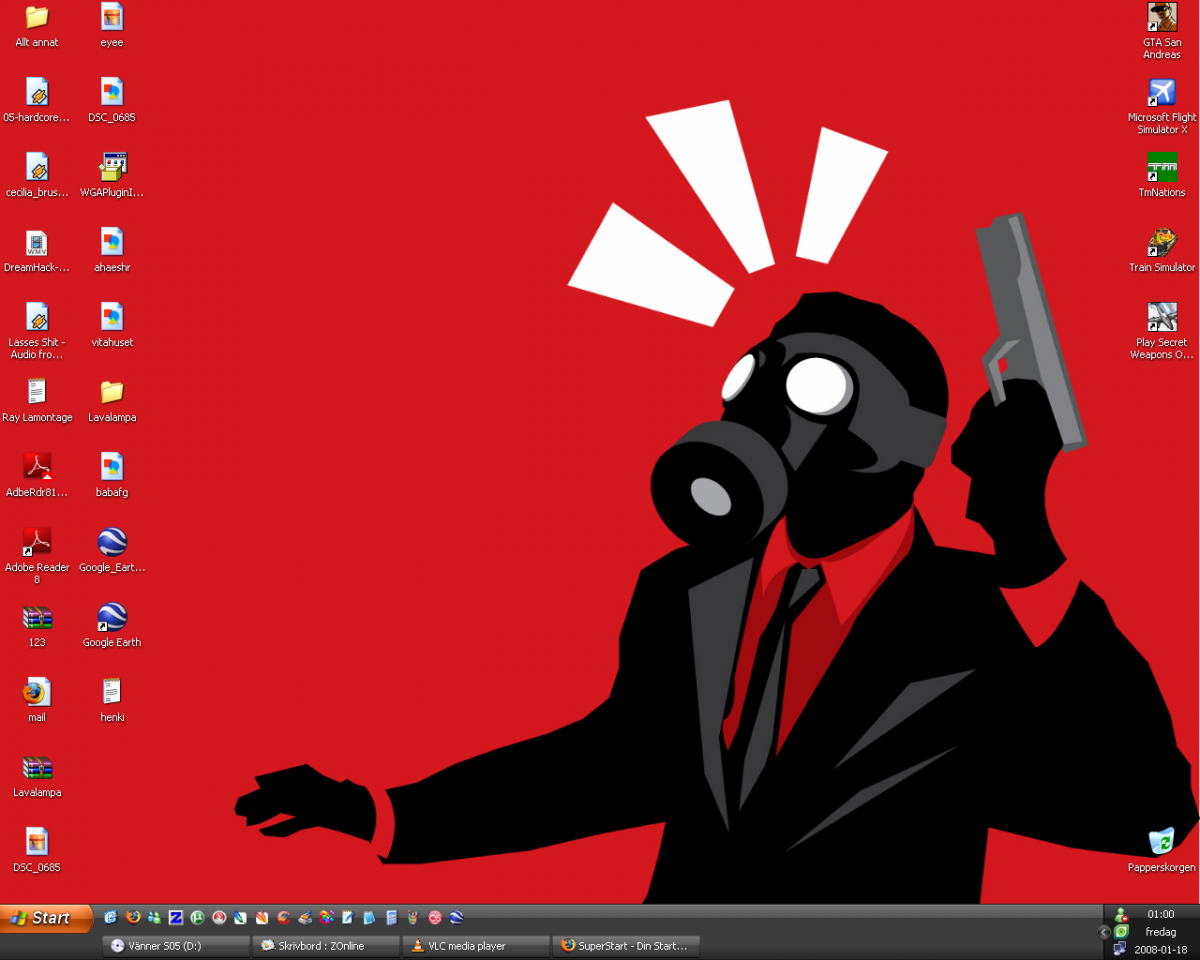Click the Messenger status tray icon
Viewport: 1200px width, 960px height.
1121,915
